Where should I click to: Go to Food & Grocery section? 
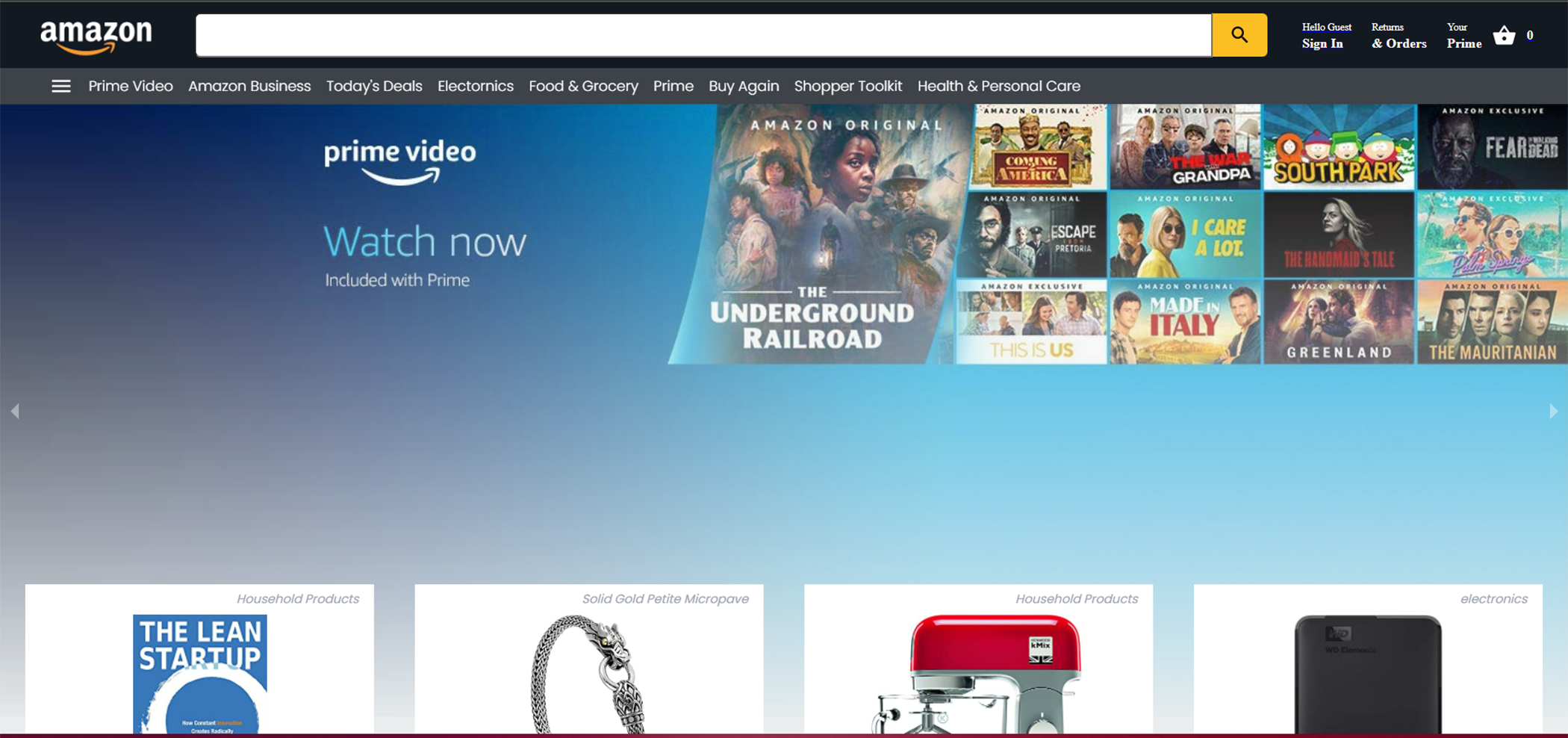click(583, 87)
